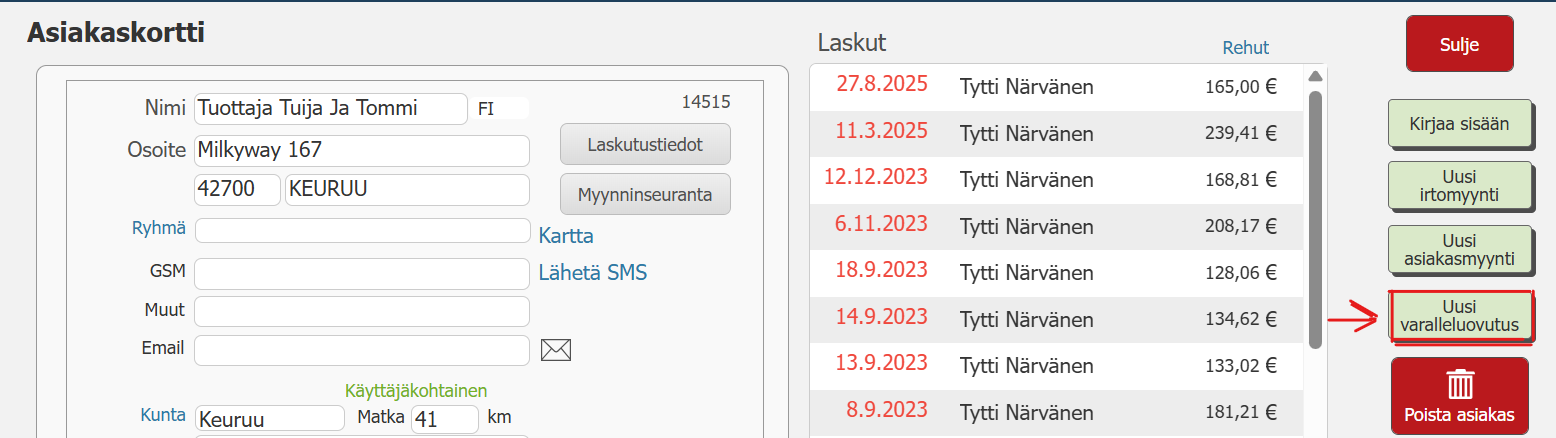Click the Lähetä SMS link
Image resolution: width=1556 pixels, height=438 pixels.
pos(593,273)
